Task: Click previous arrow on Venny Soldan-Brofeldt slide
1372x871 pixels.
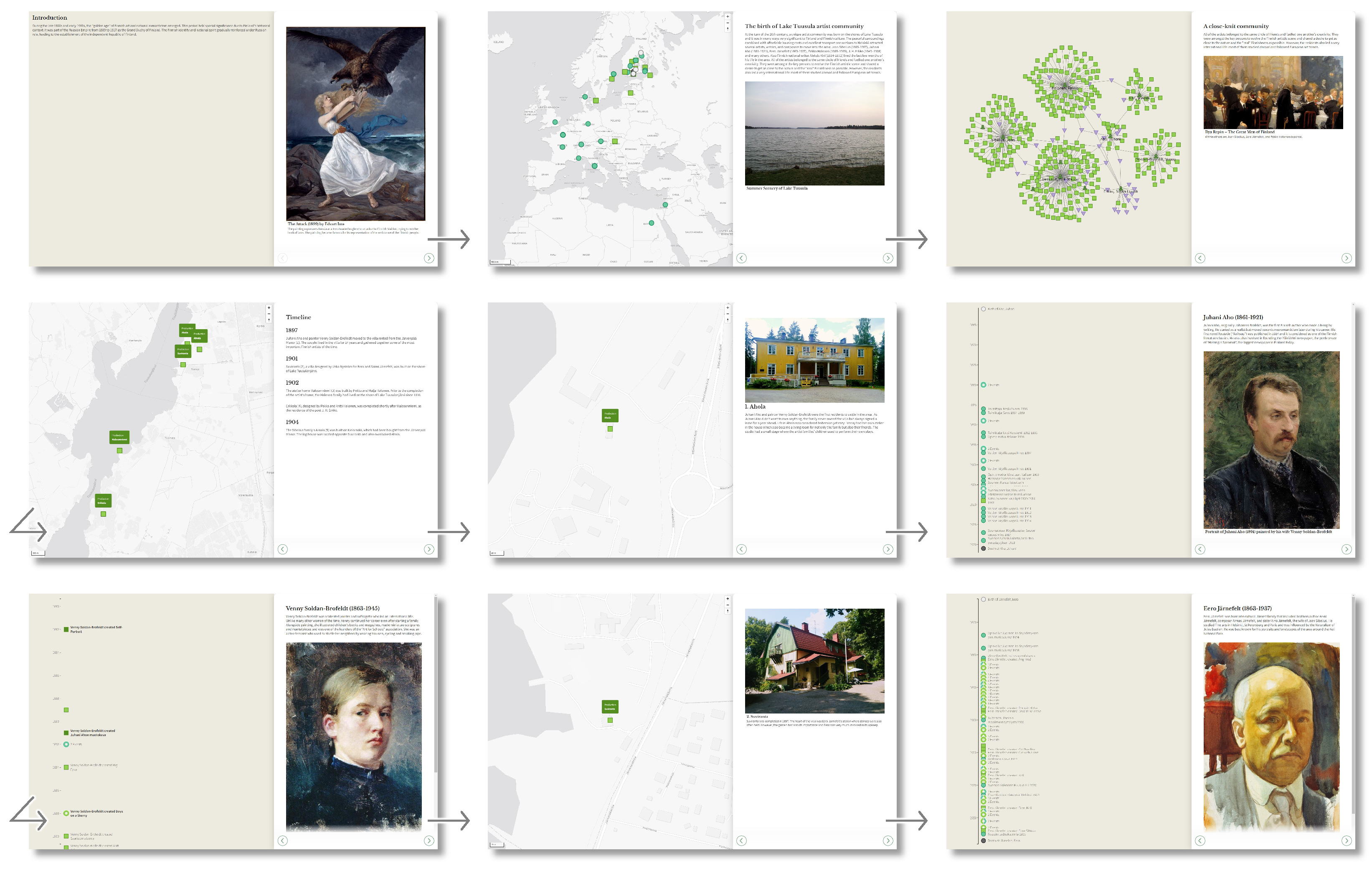Action: click(283, 841)
